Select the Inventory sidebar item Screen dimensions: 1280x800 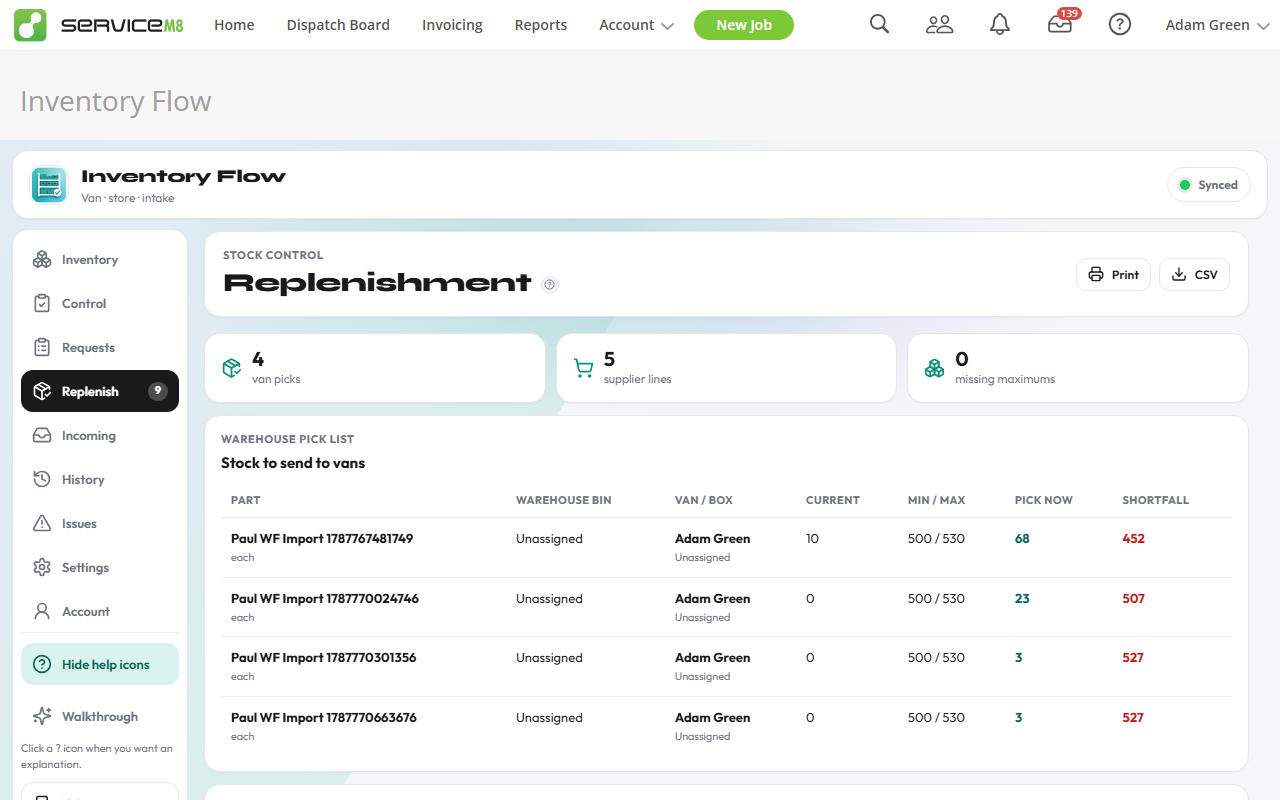coord(100,260)
